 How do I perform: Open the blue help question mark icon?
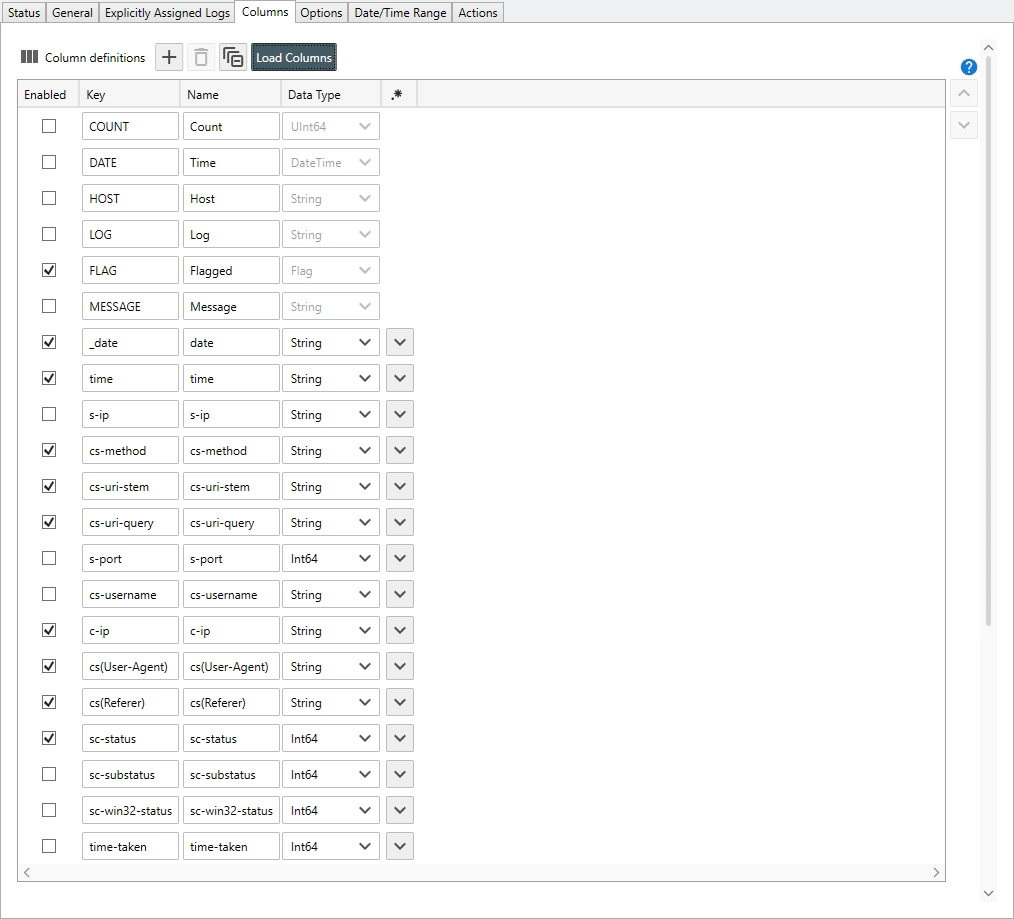[968, 67]
